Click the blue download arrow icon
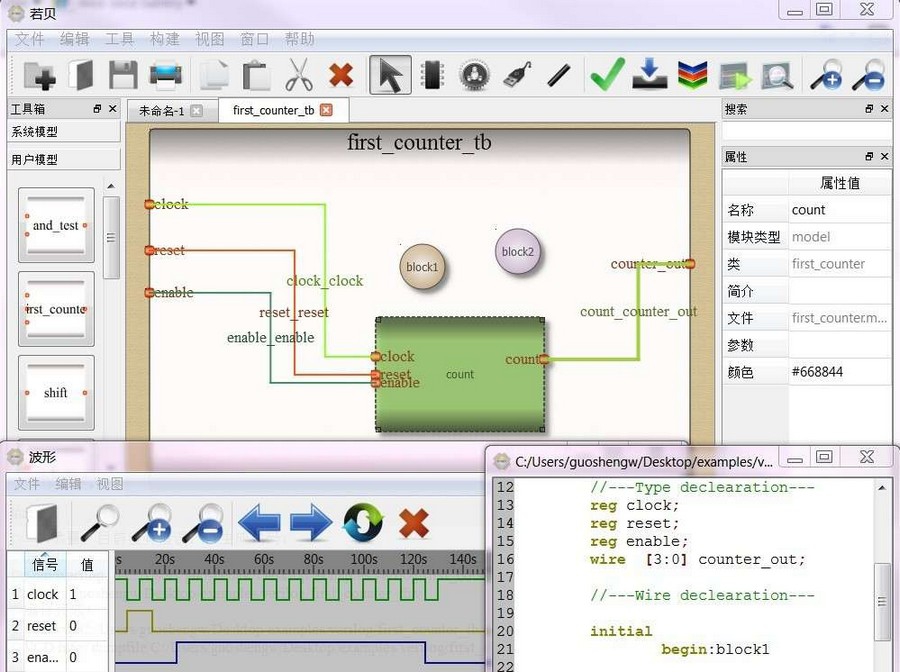The image size is (900, 672). [x=651, y=75]
